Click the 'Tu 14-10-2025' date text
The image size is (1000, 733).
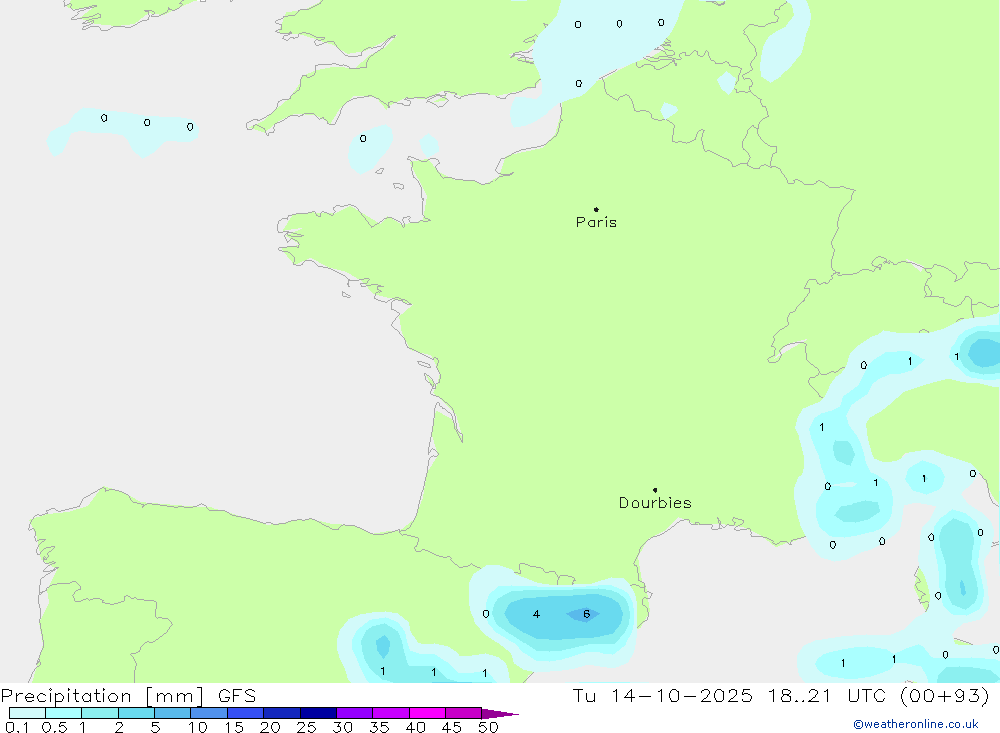click(x=663, y=696)
